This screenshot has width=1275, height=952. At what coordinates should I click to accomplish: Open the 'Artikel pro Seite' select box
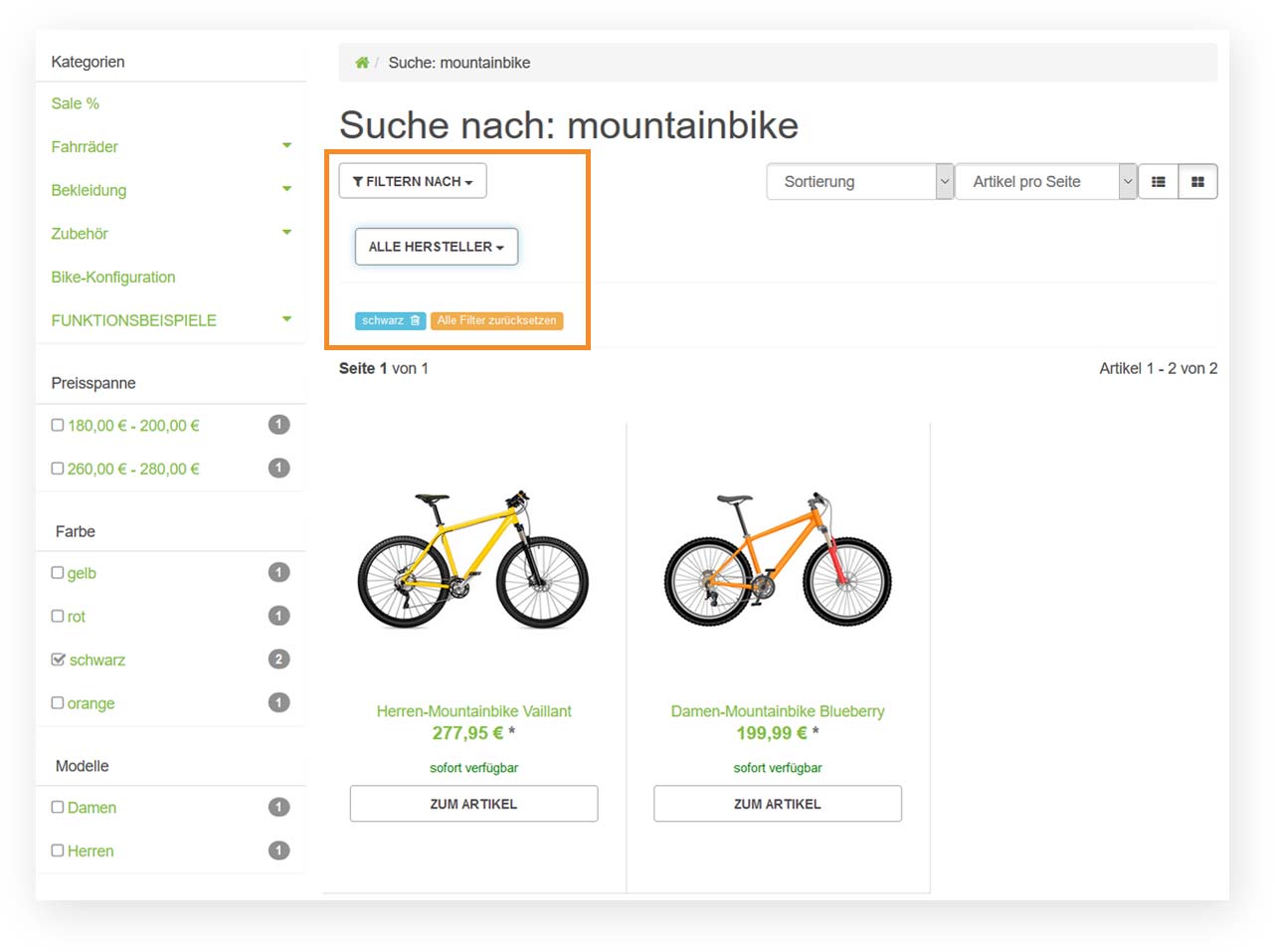pyautogui.click(x=1046, y=182)
